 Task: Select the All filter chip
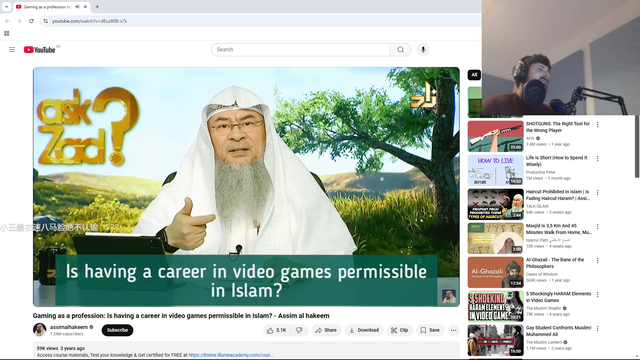[x=474, y=75]
